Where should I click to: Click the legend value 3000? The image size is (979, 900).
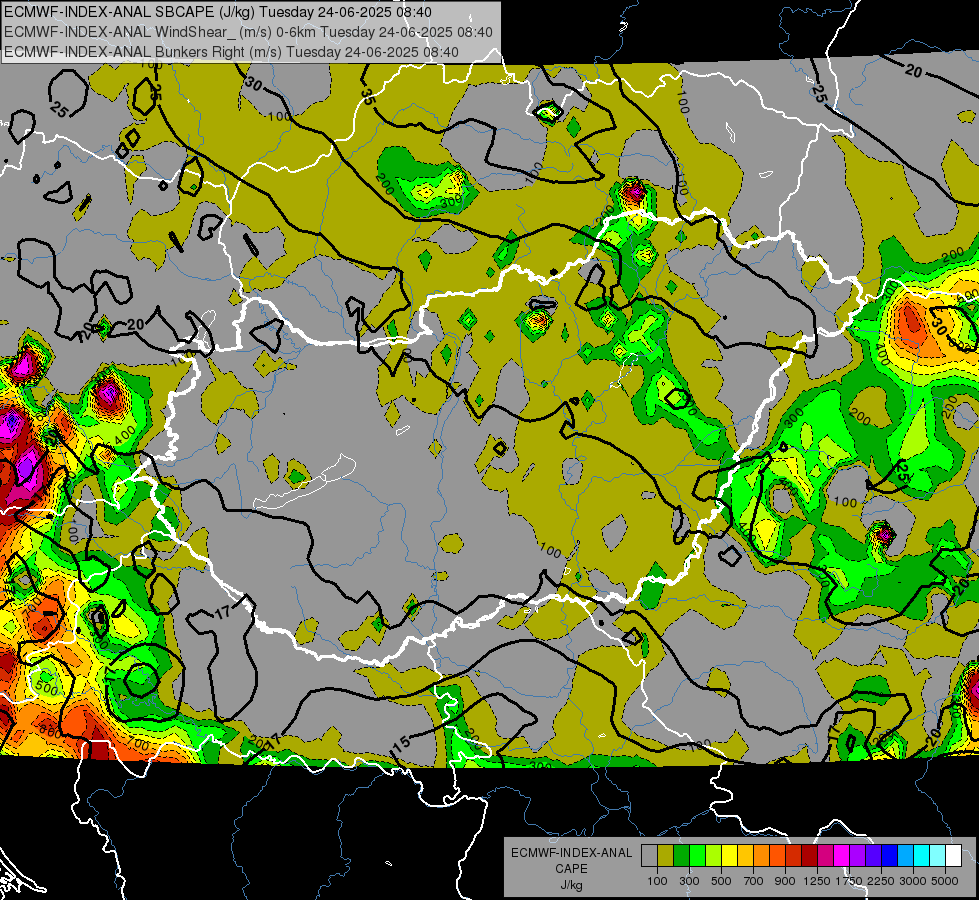click(x=913, y=881)
